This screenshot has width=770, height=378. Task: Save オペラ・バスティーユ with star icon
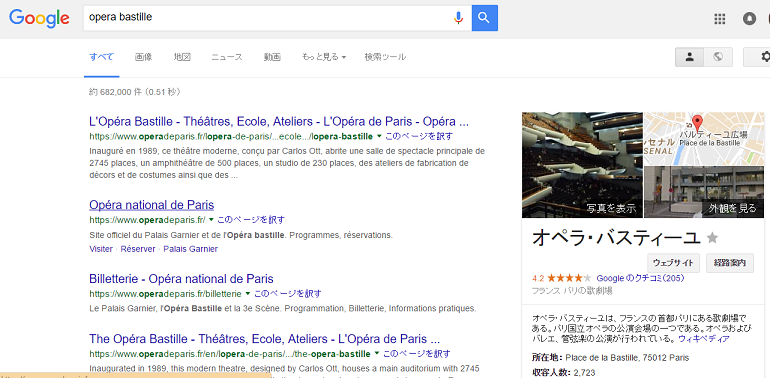[x=712, y=239]
